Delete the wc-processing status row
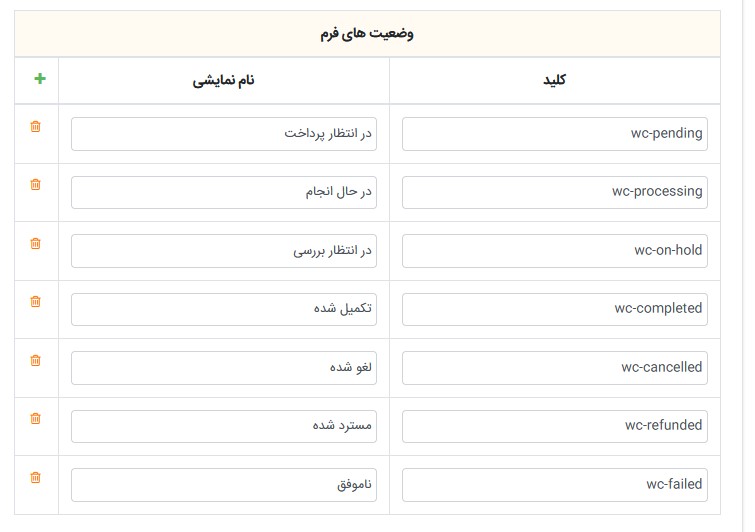This screenshot has width=755, height=532. [x=36, y=185]
